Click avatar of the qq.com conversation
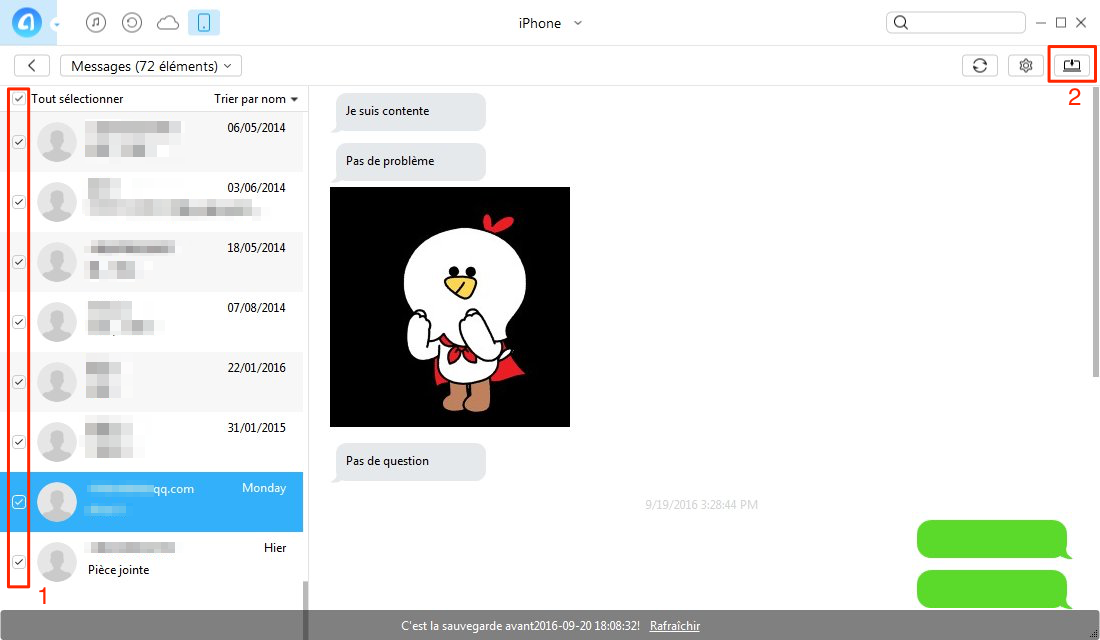1100x640 pixels. [57, 502]
